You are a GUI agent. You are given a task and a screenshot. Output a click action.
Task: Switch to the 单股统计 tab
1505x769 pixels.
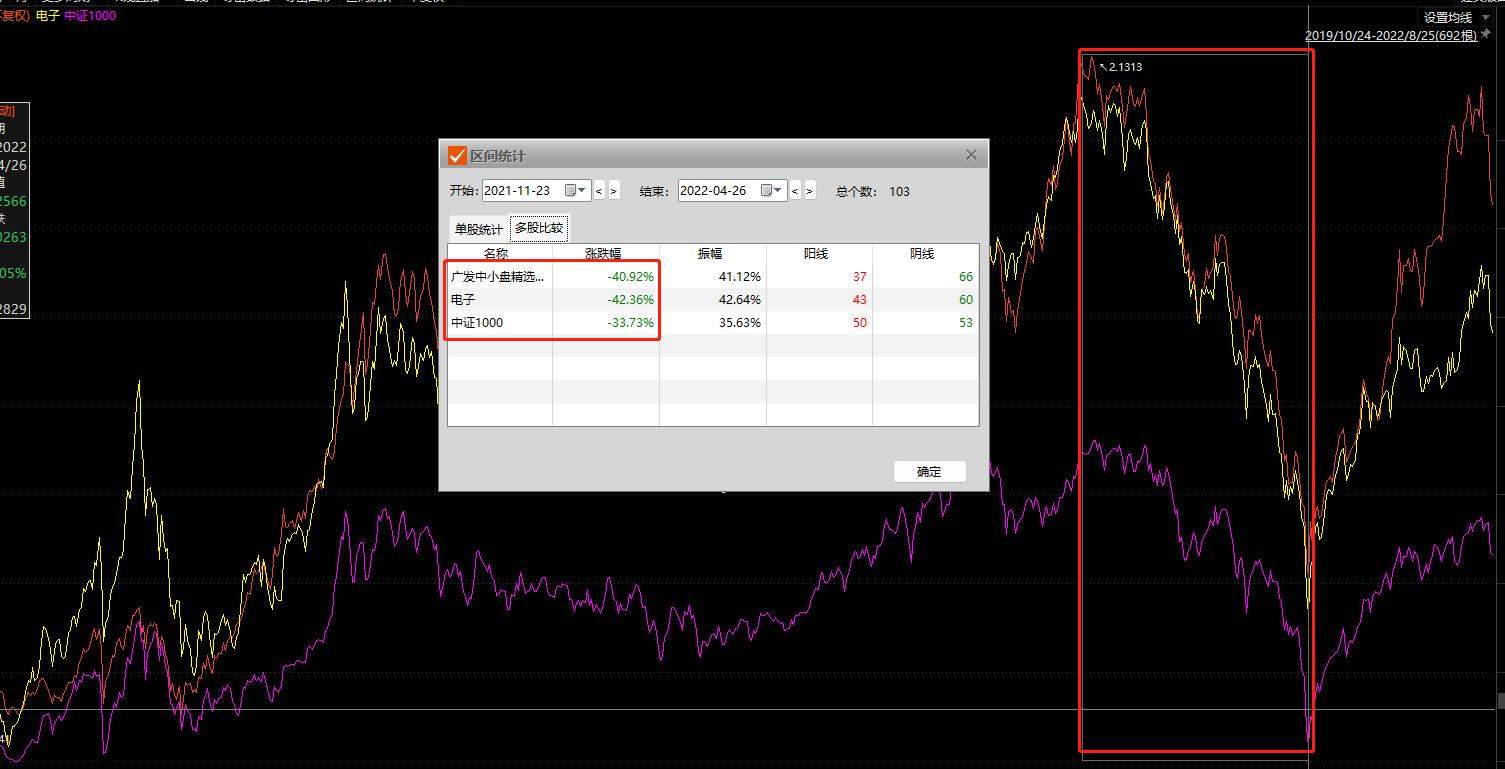(x=479, y=229)
